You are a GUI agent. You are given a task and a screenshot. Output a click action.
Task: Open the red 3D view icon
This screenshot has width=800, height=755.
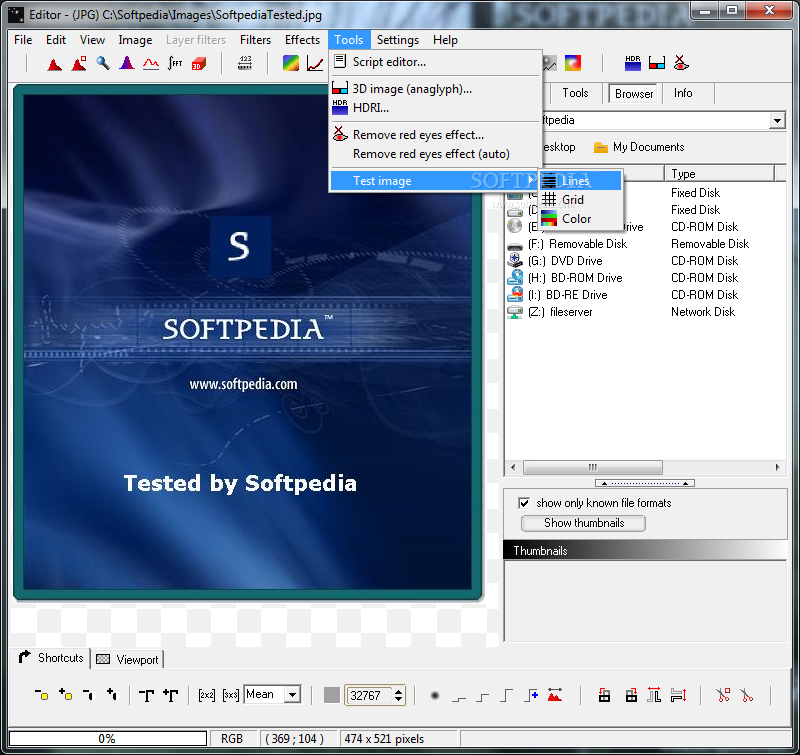tap(199, 64)
